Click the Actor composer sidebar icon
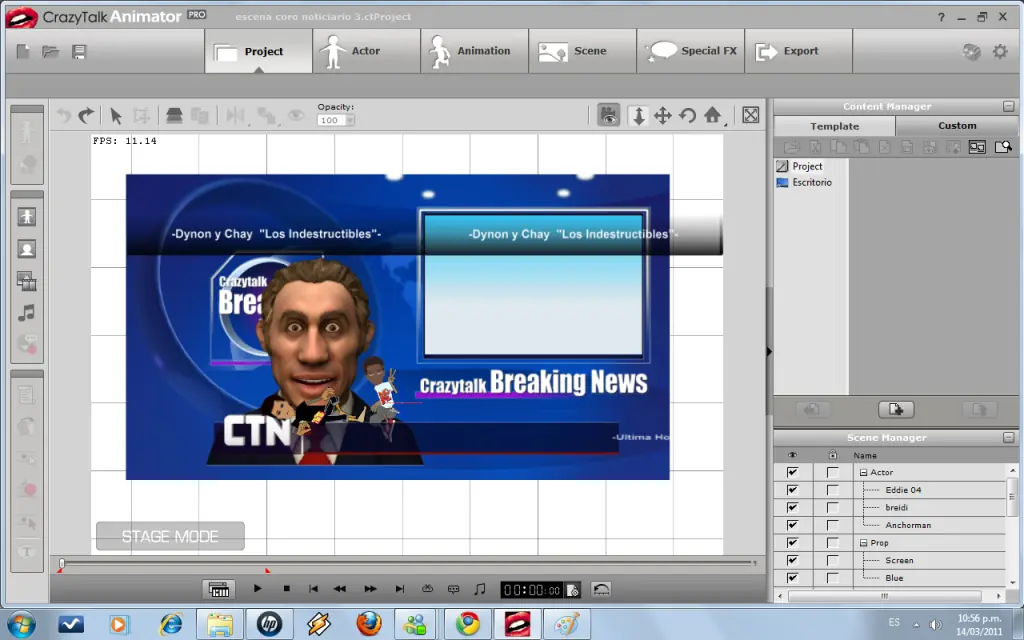 [x=27, y=217]
